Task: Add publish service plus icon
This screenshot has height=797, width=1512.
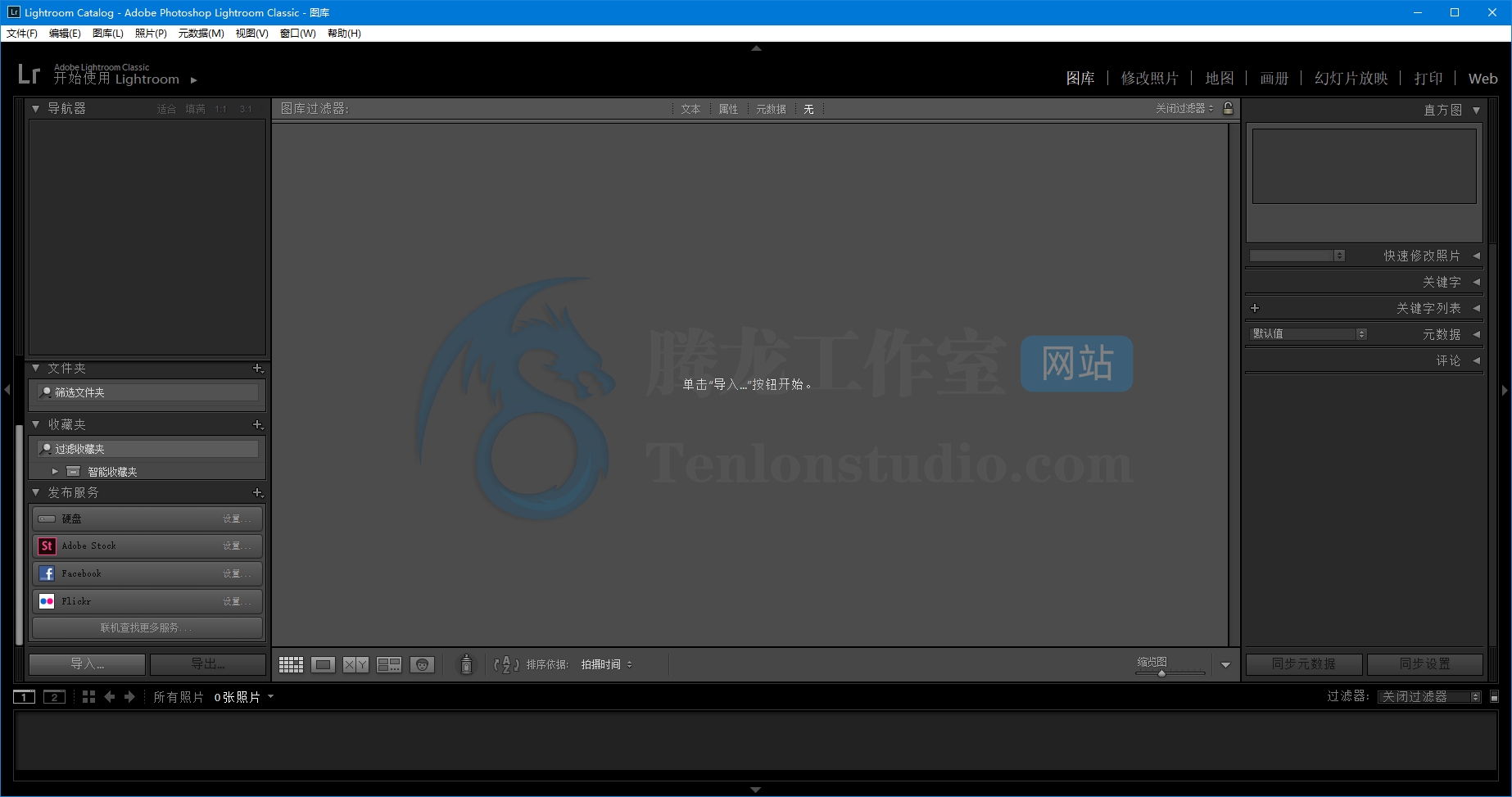Action: coord(258,492)
